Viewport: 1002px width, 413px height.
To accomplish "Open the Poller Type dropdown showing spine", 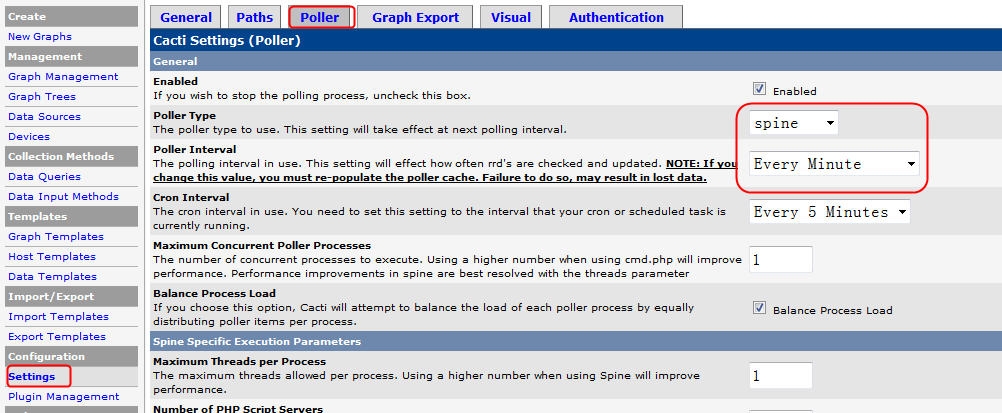I will [794, 123].
